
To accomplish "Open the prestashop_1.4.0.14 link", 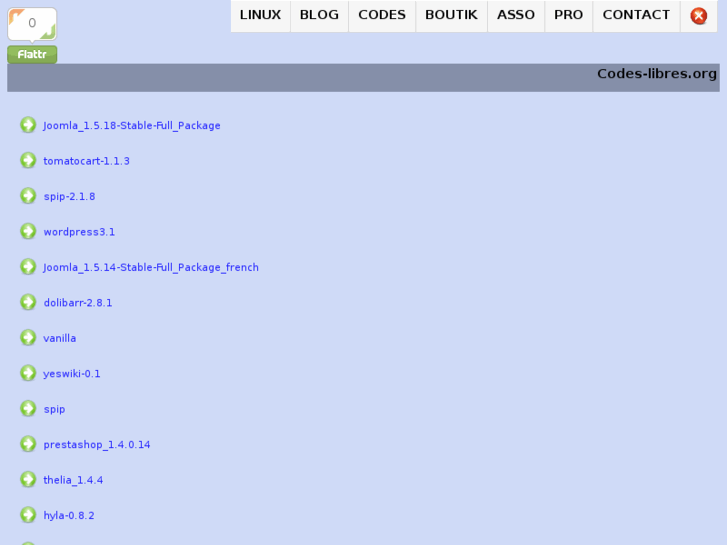I will tap(97, 445).
